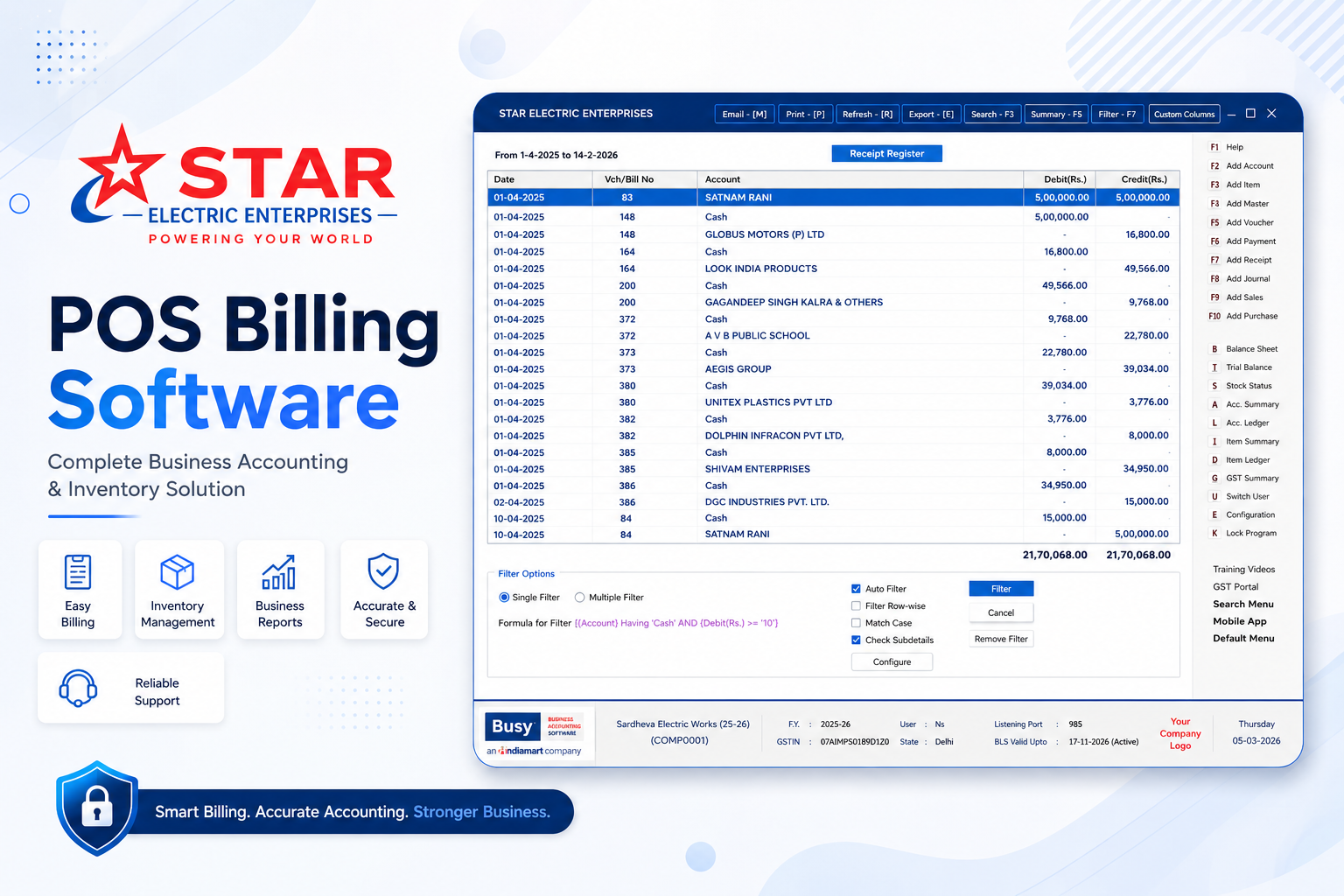This screenshot has width=1344, height=896.
Task: Click the E Configuration key icon
Action: [1214, 515]
